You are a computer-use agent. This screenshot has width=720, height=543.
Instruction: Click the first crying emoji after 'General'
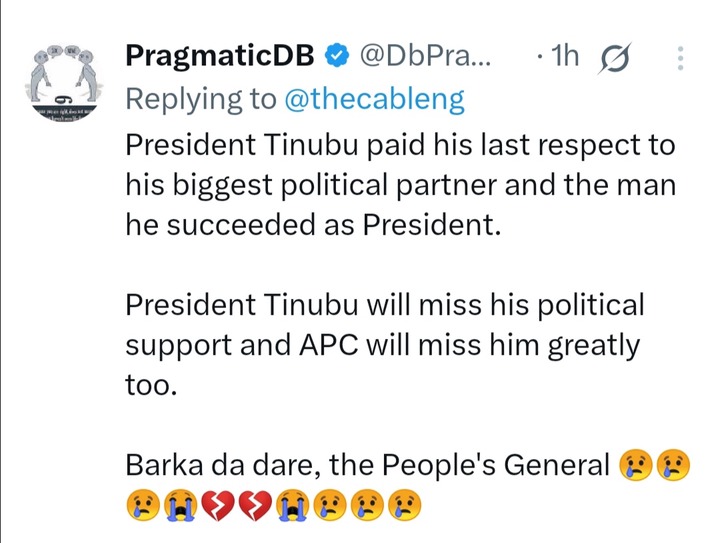[636, 465]
